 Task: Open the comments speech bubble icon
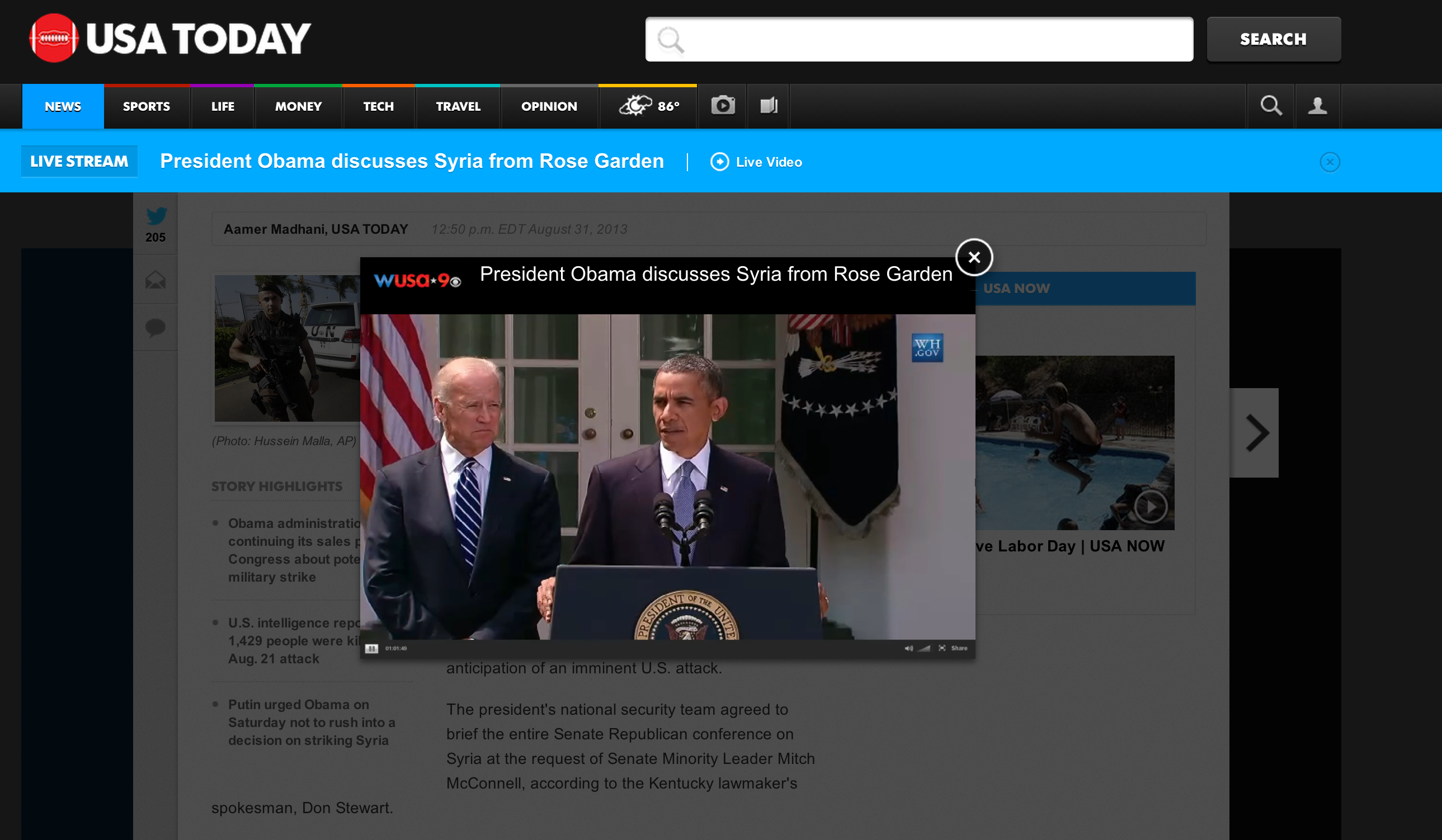coord(155,327)
